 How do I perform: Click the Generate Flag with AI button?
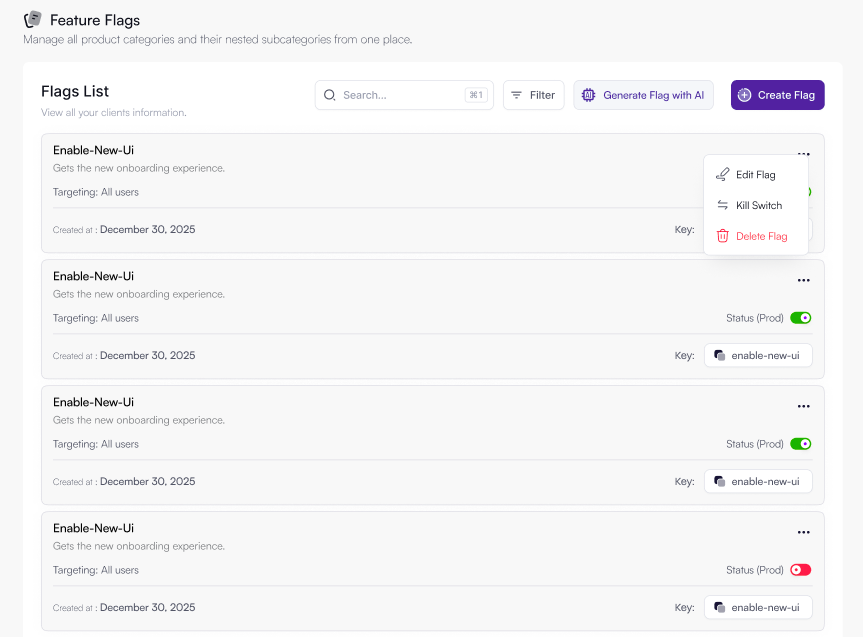pos(643,95)
